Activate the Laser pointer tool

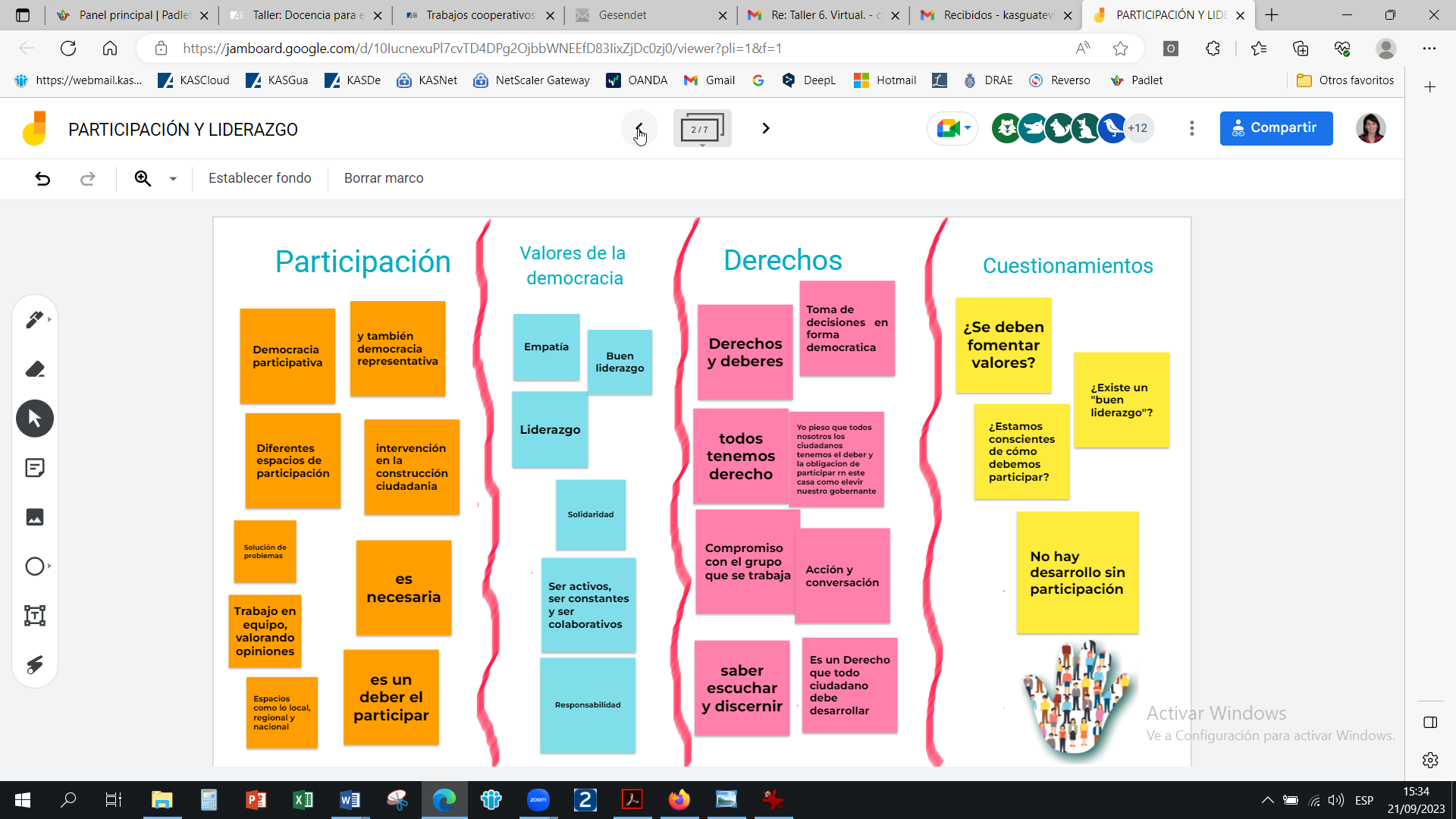coord(35,665)
